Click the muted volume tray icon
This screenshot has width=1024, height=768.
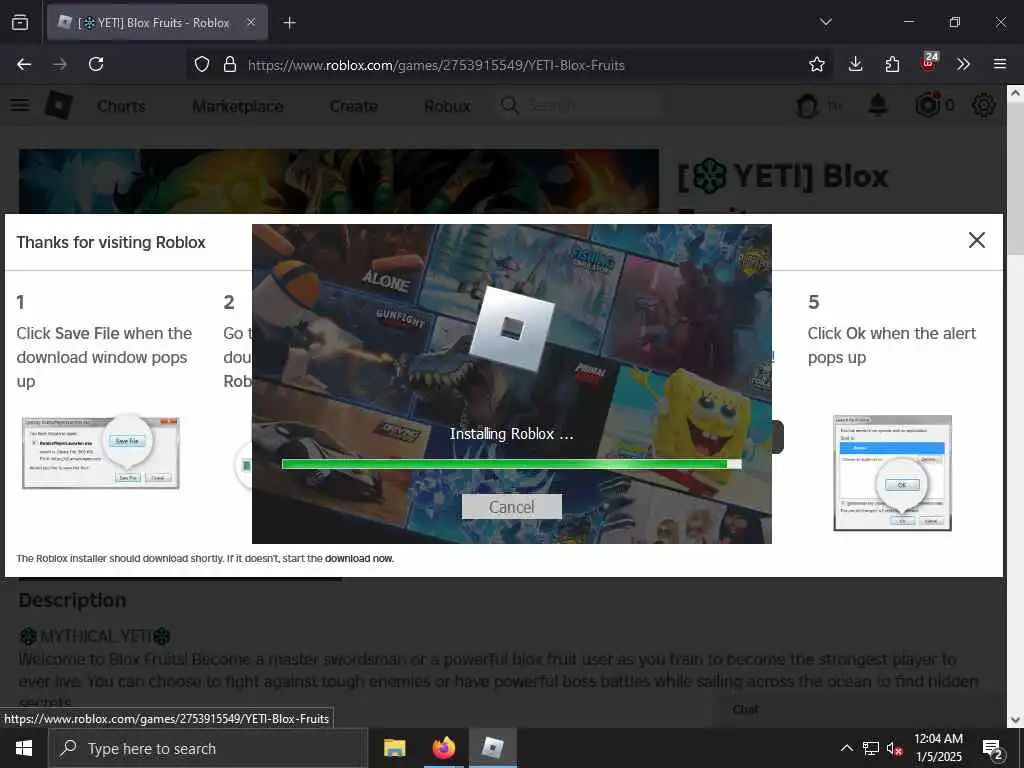(x=894, y=749)
